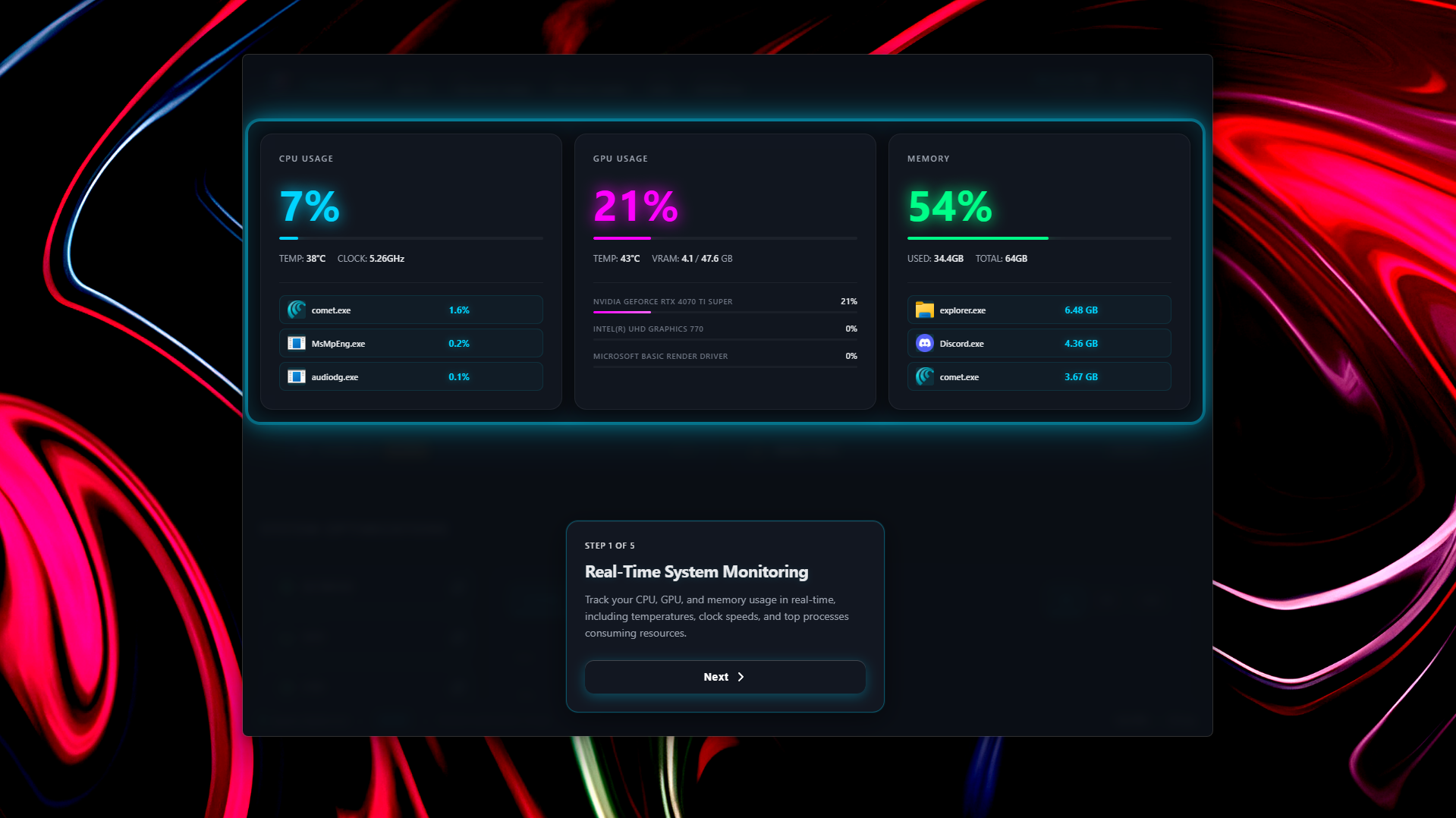Click the Next button to advance the tutorial
The height and width of the screenshot is (818, 1456).
(x=724, y=677)
